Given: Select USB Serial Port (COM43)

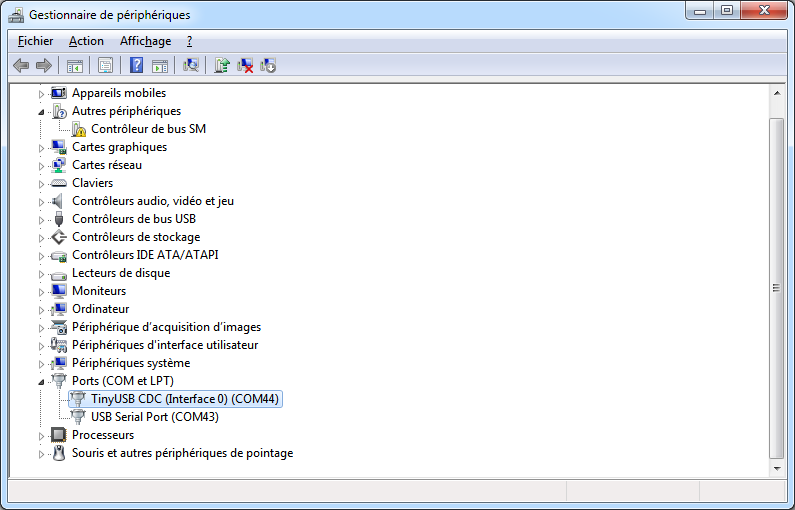Looking at the screenshot, I should pos(154,417).
